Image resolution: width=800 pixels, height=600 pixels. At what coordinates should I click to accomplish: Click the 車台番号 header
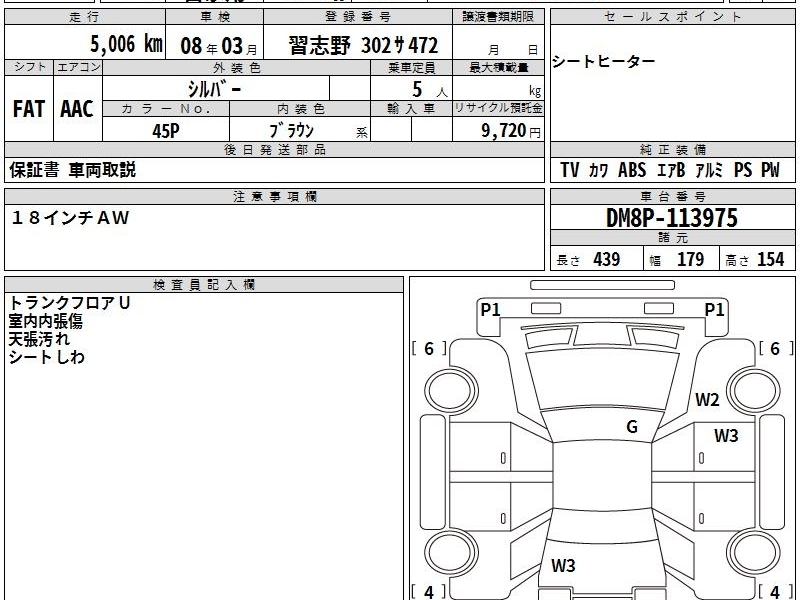tap(673, 196)
